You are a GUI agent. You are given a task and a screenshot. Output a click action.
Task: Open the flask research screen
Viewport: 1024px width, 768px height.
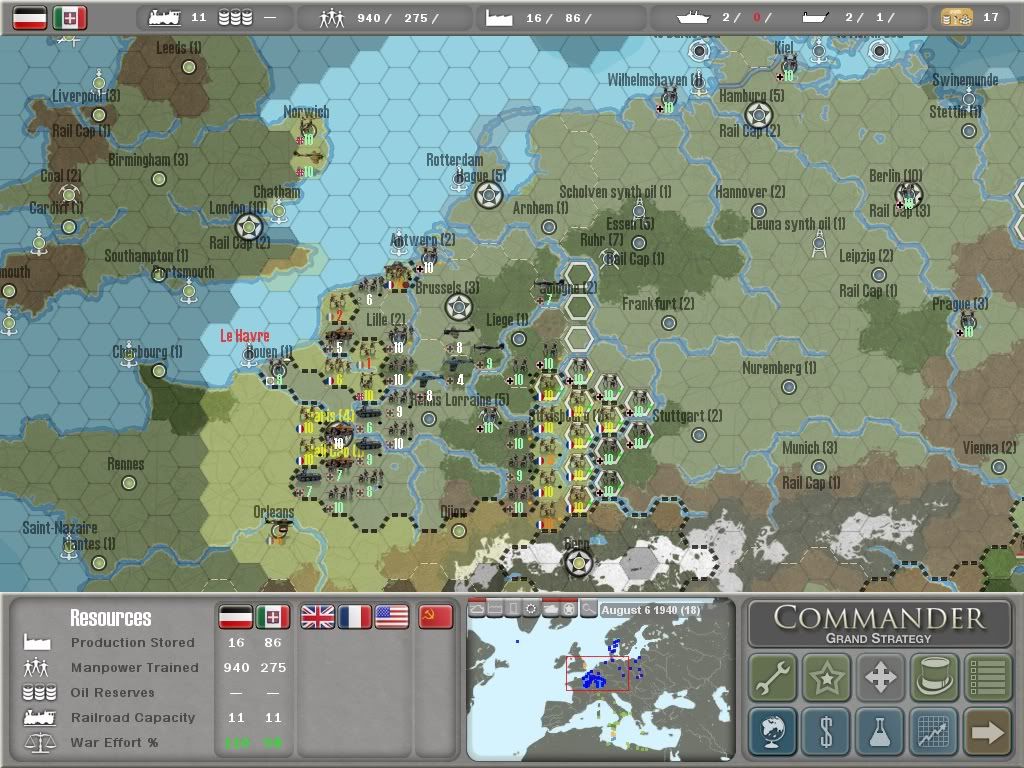(880, 731)
